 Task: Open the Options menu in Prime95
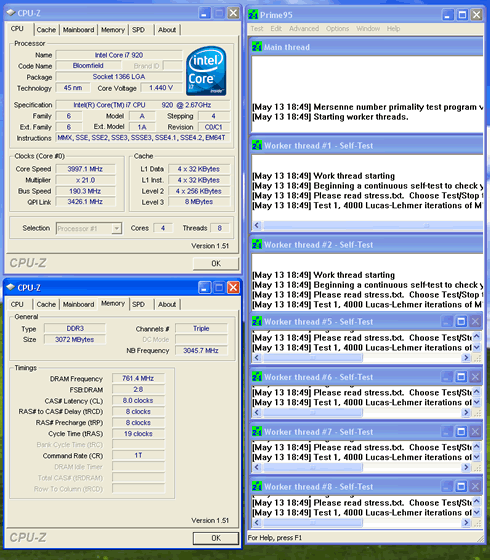[338, 29]
